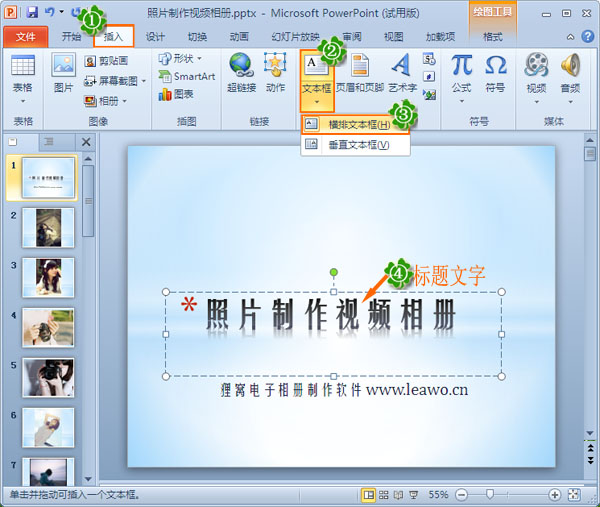
Task: Open Undo history dropdown arrow
Action: point(62,12)
